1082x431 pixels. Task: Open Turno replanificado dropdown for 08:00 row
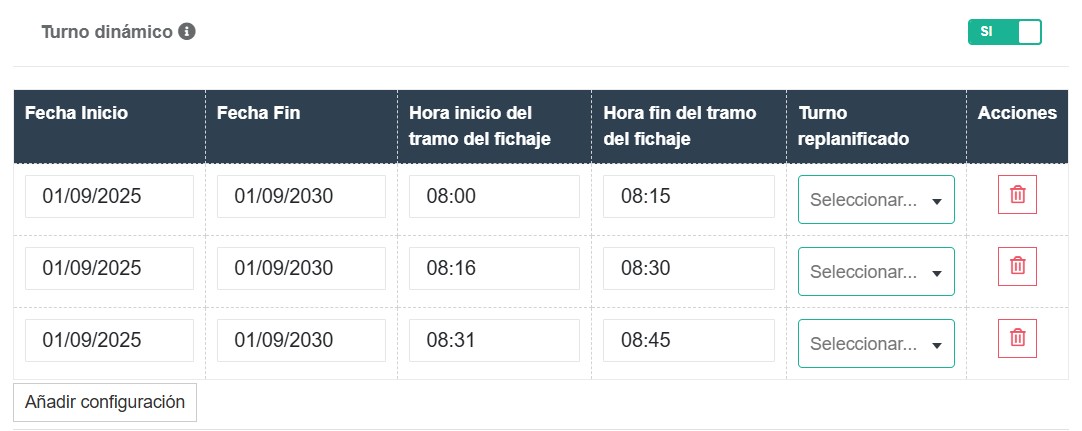pyautogui.click(x=875, y=200)
